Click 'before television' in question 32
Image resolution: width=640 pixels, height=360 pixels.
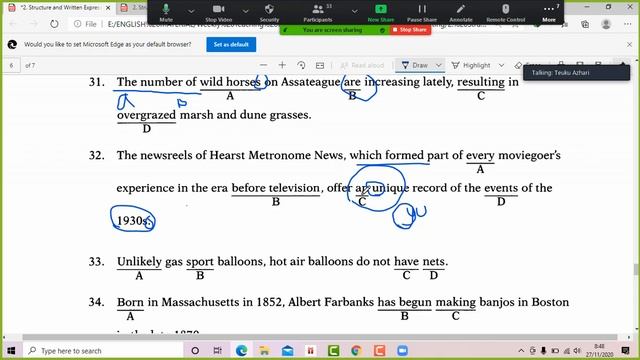(276, 188)
